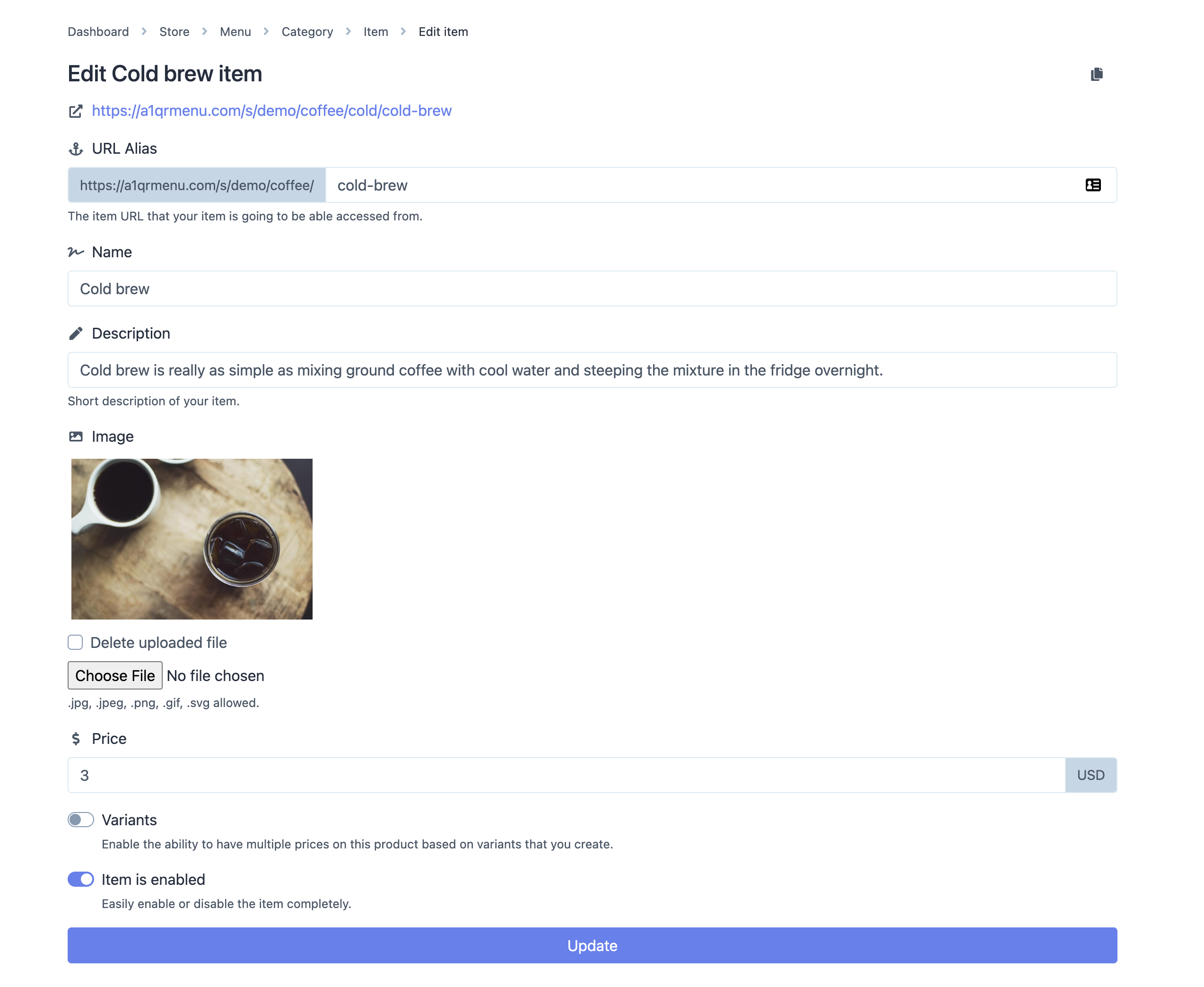This screenshot has height=987, width=1204.
Task: Open the Store breadcrumb link
Action: tap(174, 32)
